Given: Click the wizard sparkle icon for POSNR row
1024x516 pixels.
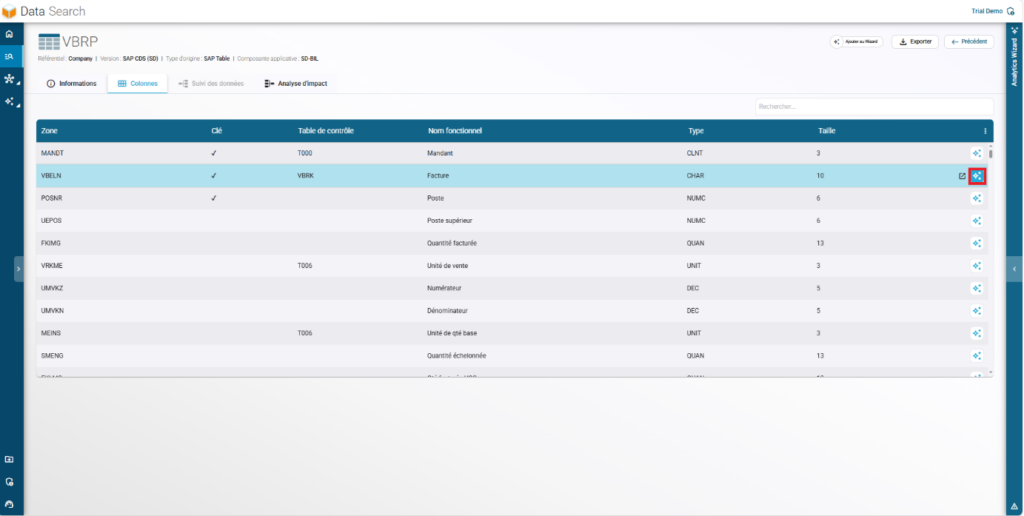Looking at the screenshot, I should [x=976, y=198].
